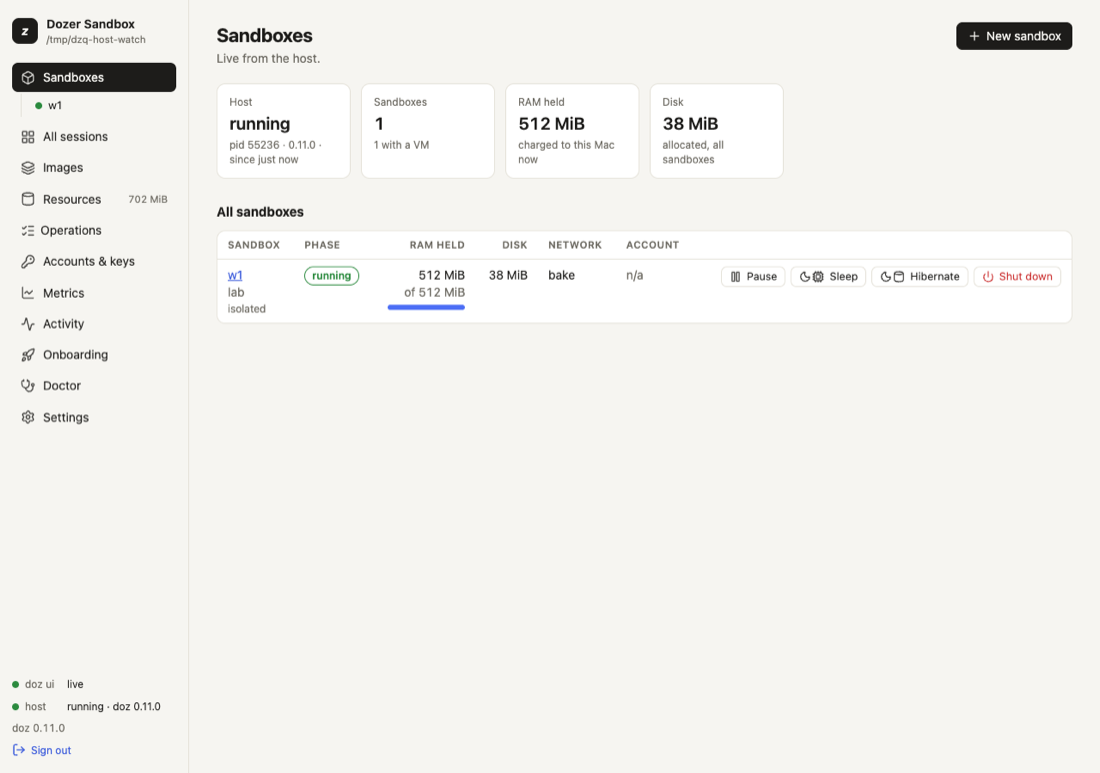The image size is (1100, 773).
Task: Click the Activity pulse icon
Action: pyautogui.click(x=28, y=324)
